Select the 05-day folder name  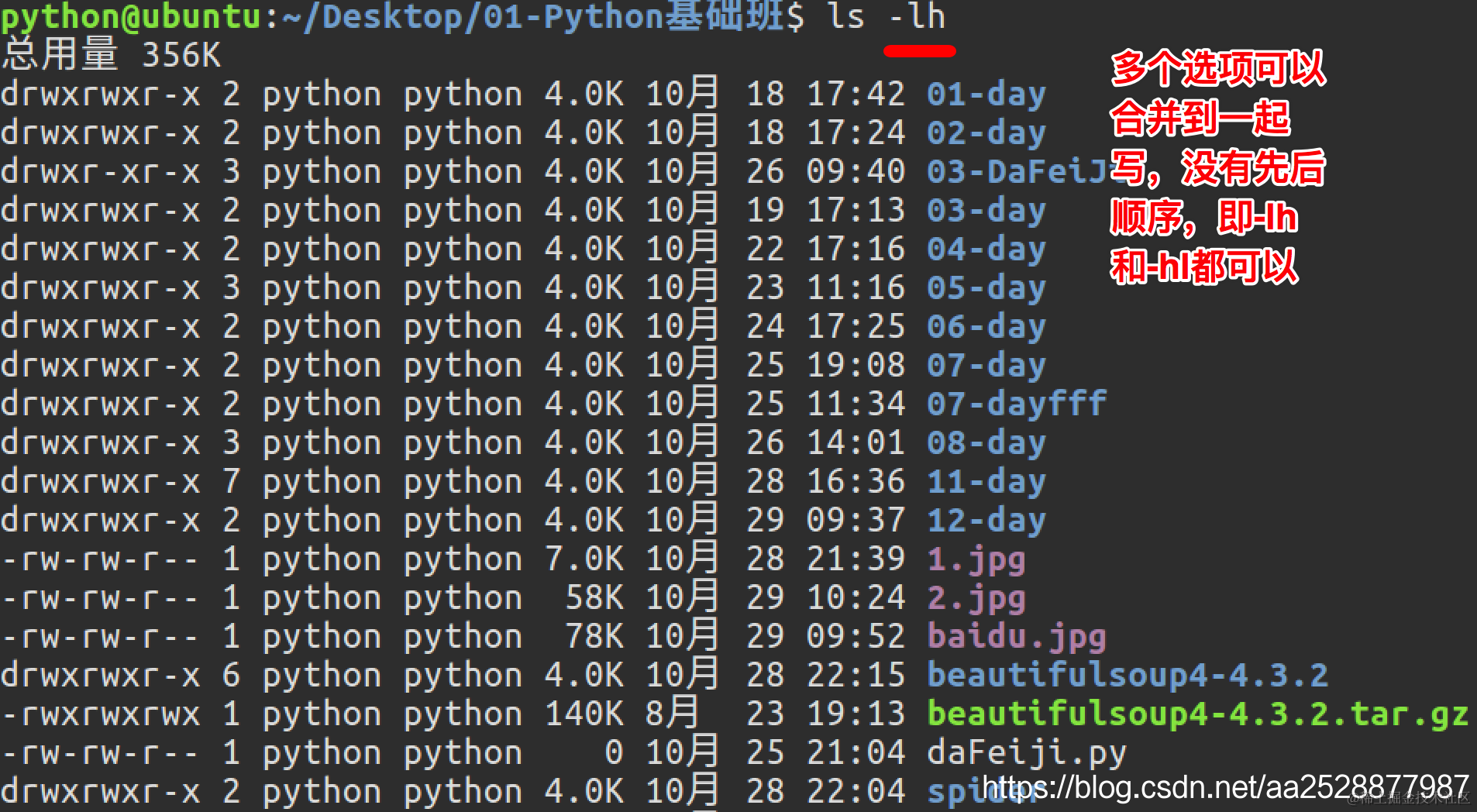click(x=986, y=289)
